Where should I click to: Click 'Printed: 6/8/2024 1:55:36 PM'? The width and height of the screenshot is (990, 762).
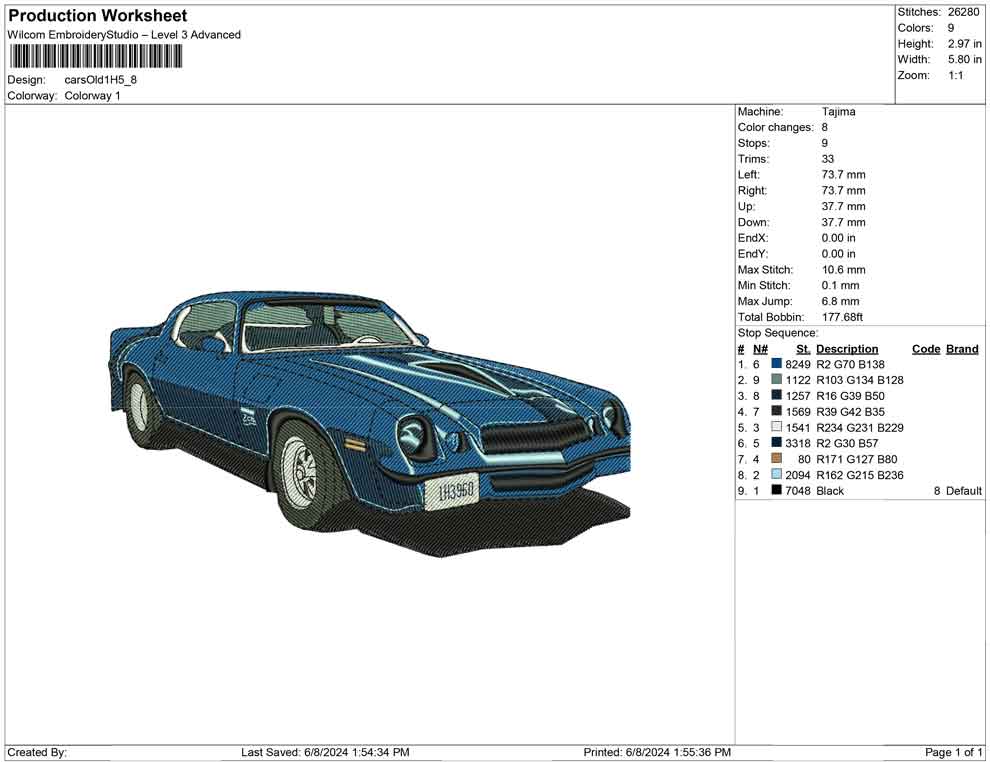(x=657, y=752)
